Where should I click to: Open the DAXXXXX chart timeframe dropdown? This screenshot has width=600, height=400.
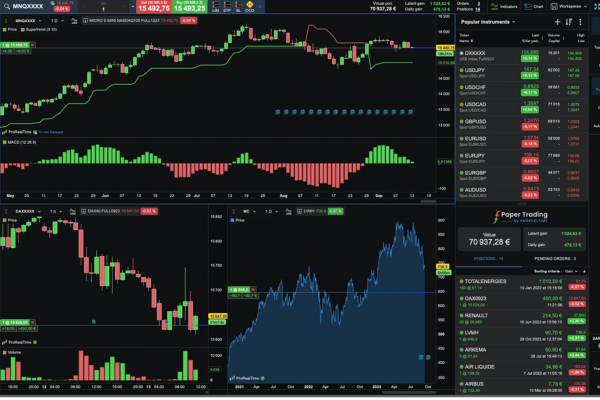pyautogui.click(x=58, y=212)
